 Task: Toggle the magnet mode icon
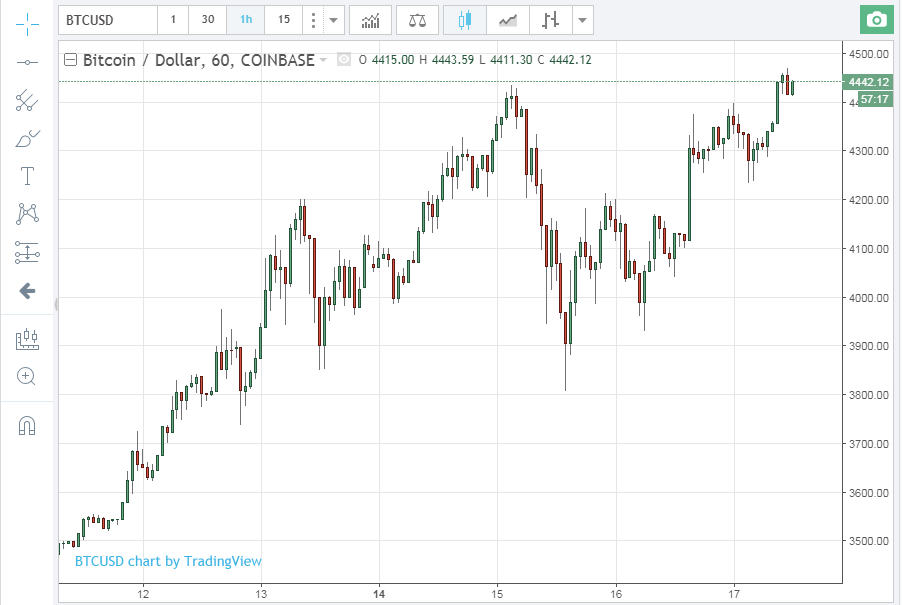27,426
